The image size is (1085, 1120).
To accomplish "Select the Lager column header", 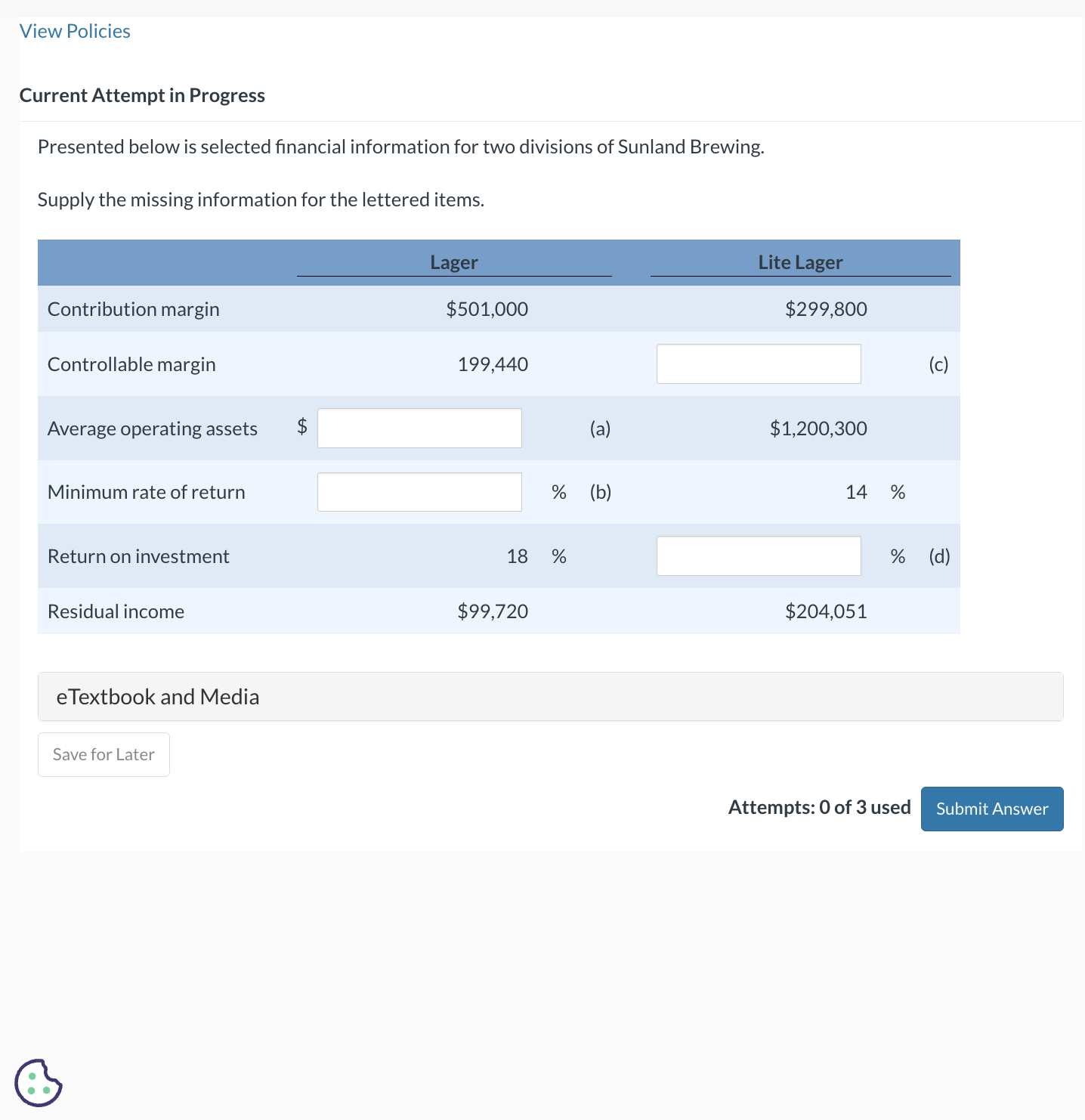I will (x=453, y=262).
